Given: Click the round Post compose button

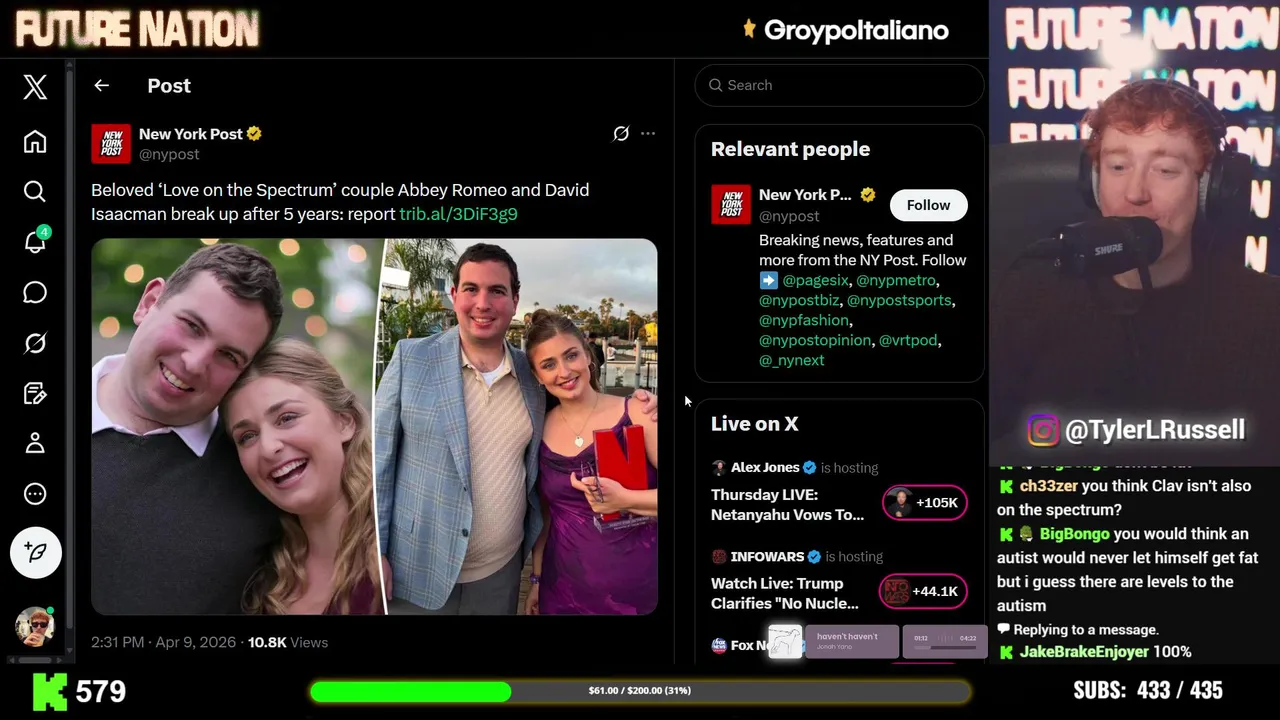Looking at the screenshot, I should coord(36,552).
